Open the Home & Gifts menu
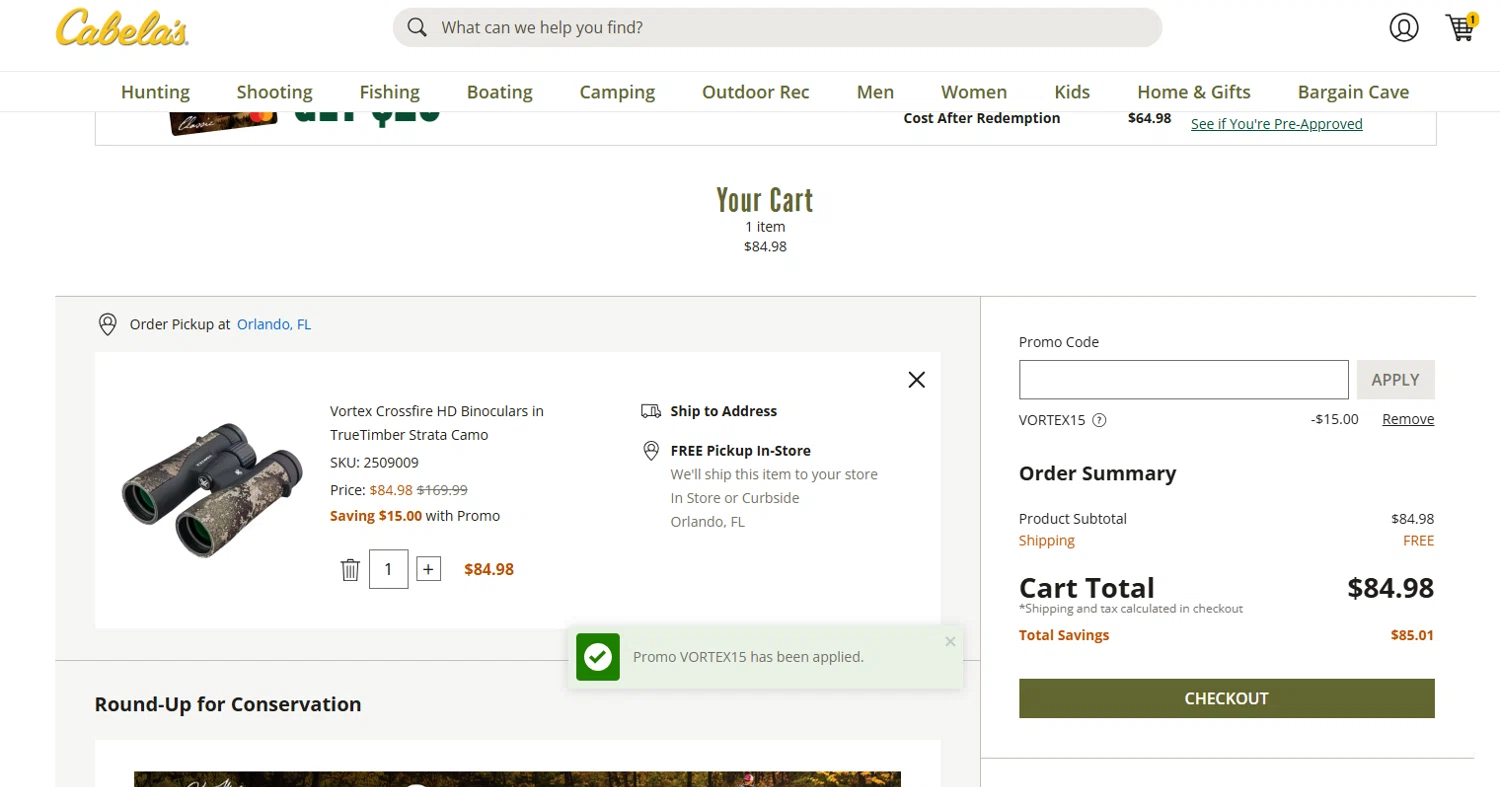 (x=1194, y=92)
